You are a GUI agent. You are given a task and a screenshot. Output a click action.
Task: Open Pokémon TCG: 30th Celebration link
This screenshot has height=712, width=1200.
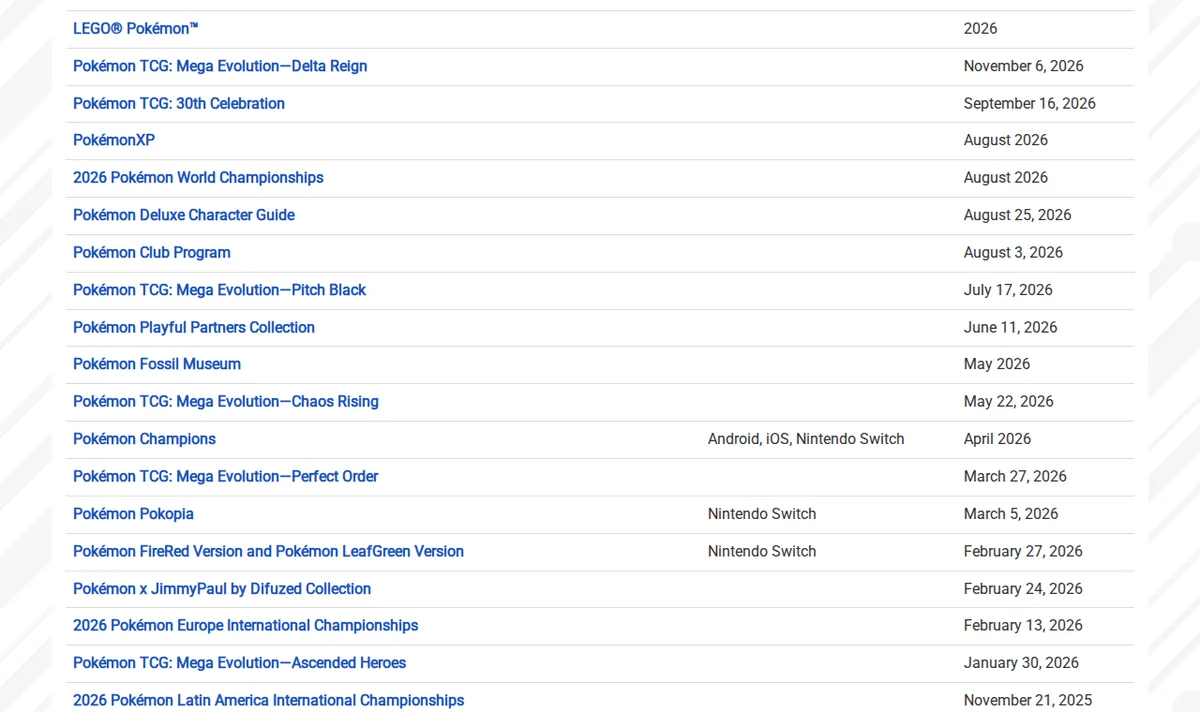pyautogui.click(x=179, y=103)
